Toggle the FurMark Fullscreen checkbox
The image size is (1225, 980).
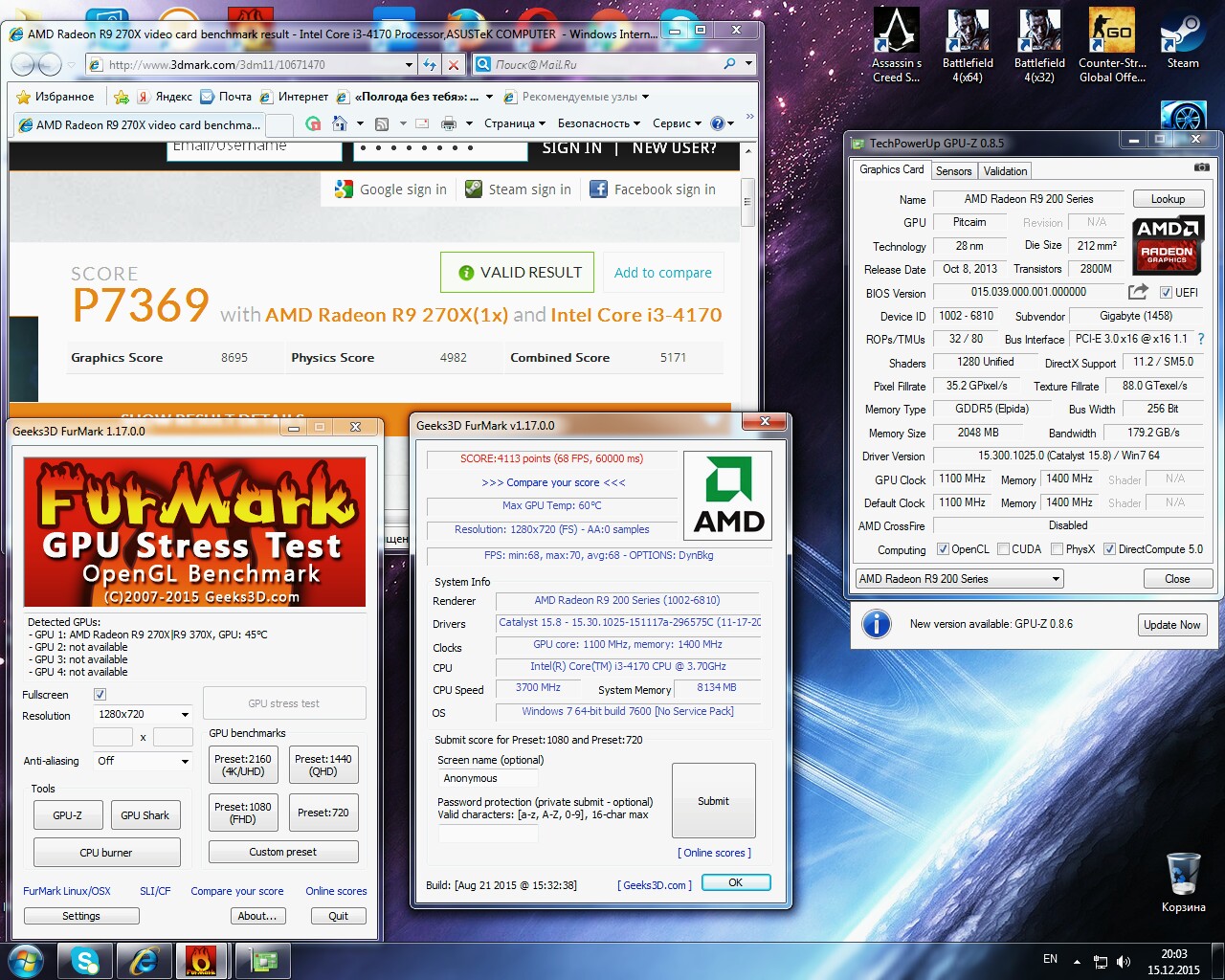(100, 695)
